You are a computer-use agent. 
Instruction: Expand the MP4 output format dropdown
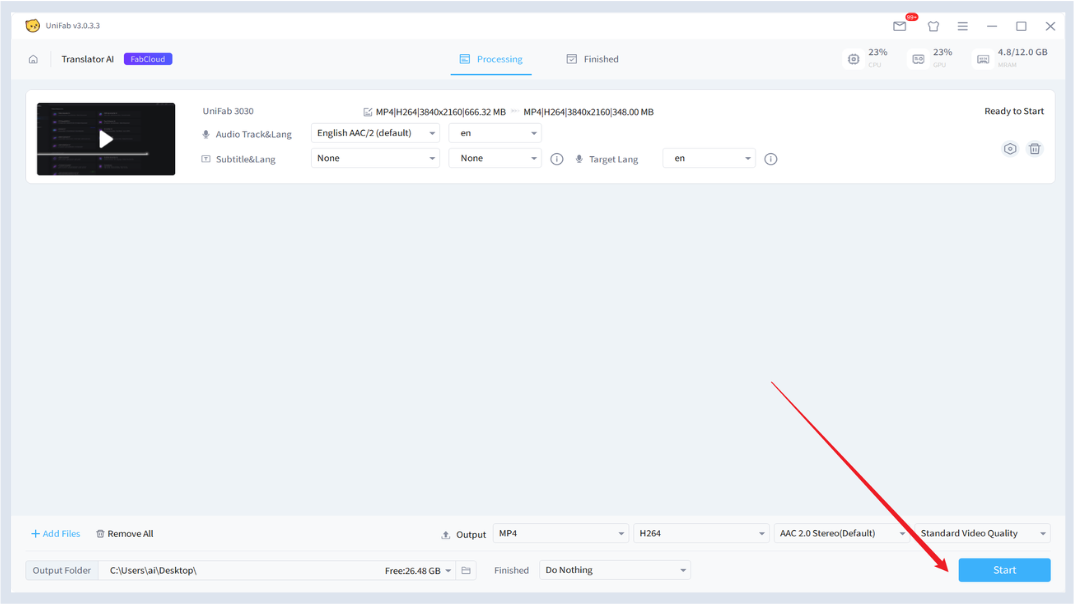click(x=562, y=534)
